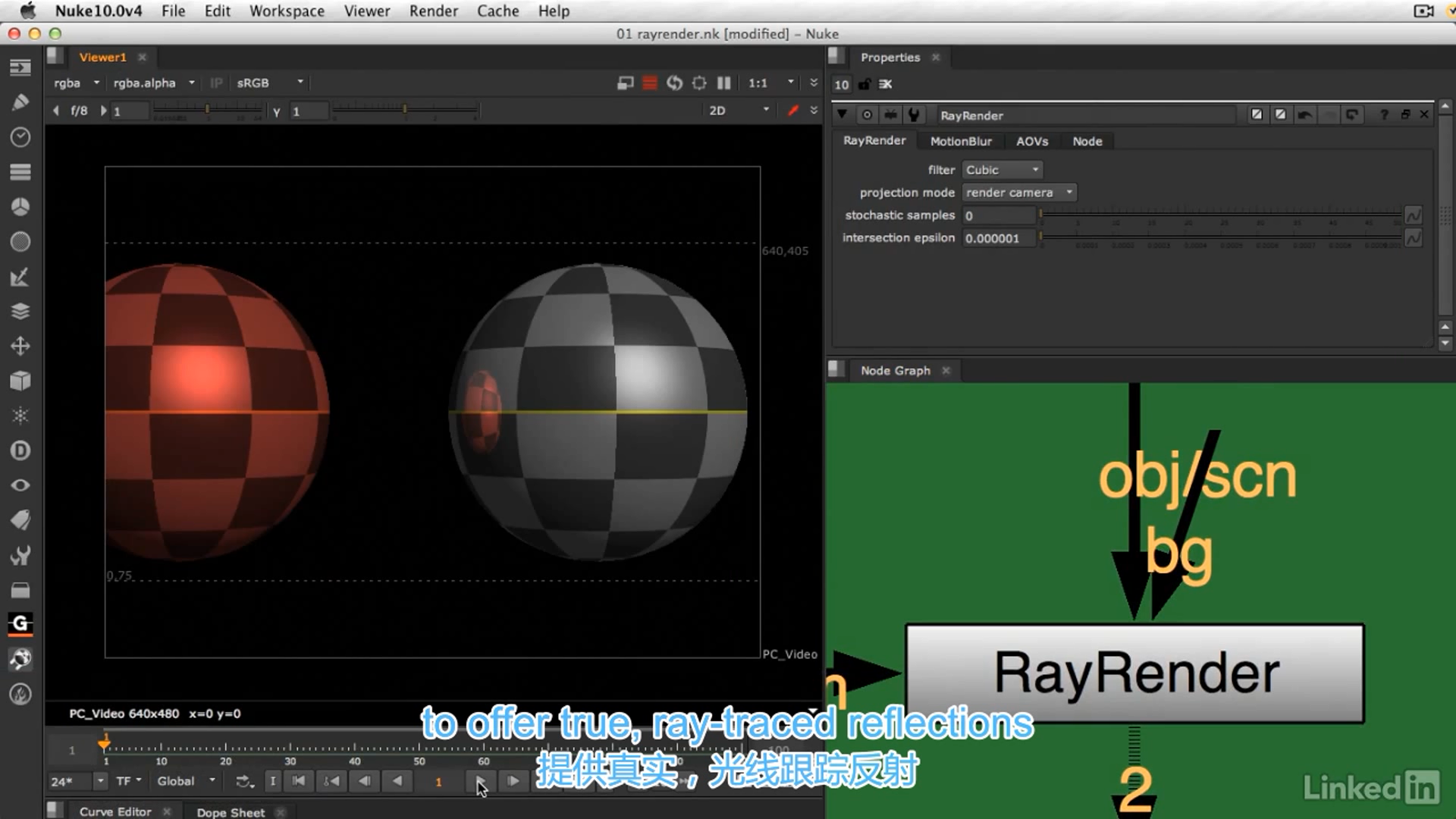
Task: Collapse the RayRender properties panel
Action: 842,115
